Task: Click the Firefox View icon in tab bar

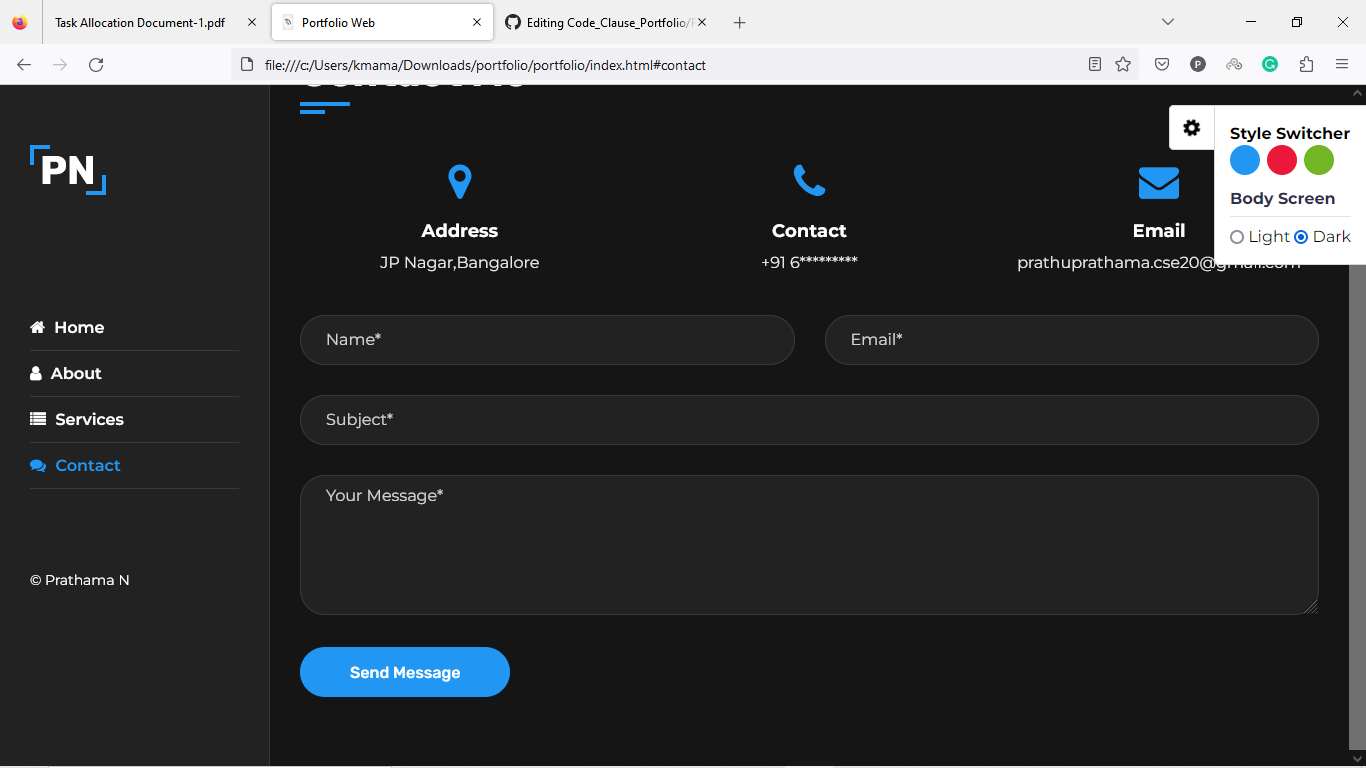Action: click(20, 22)
